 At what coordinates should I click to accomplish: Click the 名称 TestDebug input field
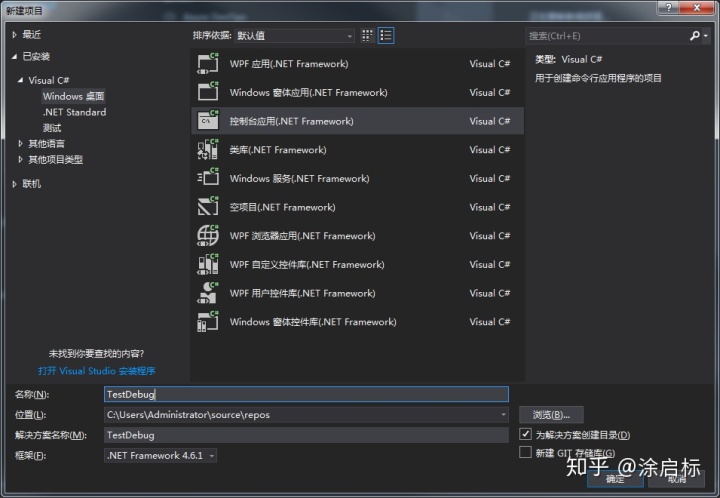[306, 394]
